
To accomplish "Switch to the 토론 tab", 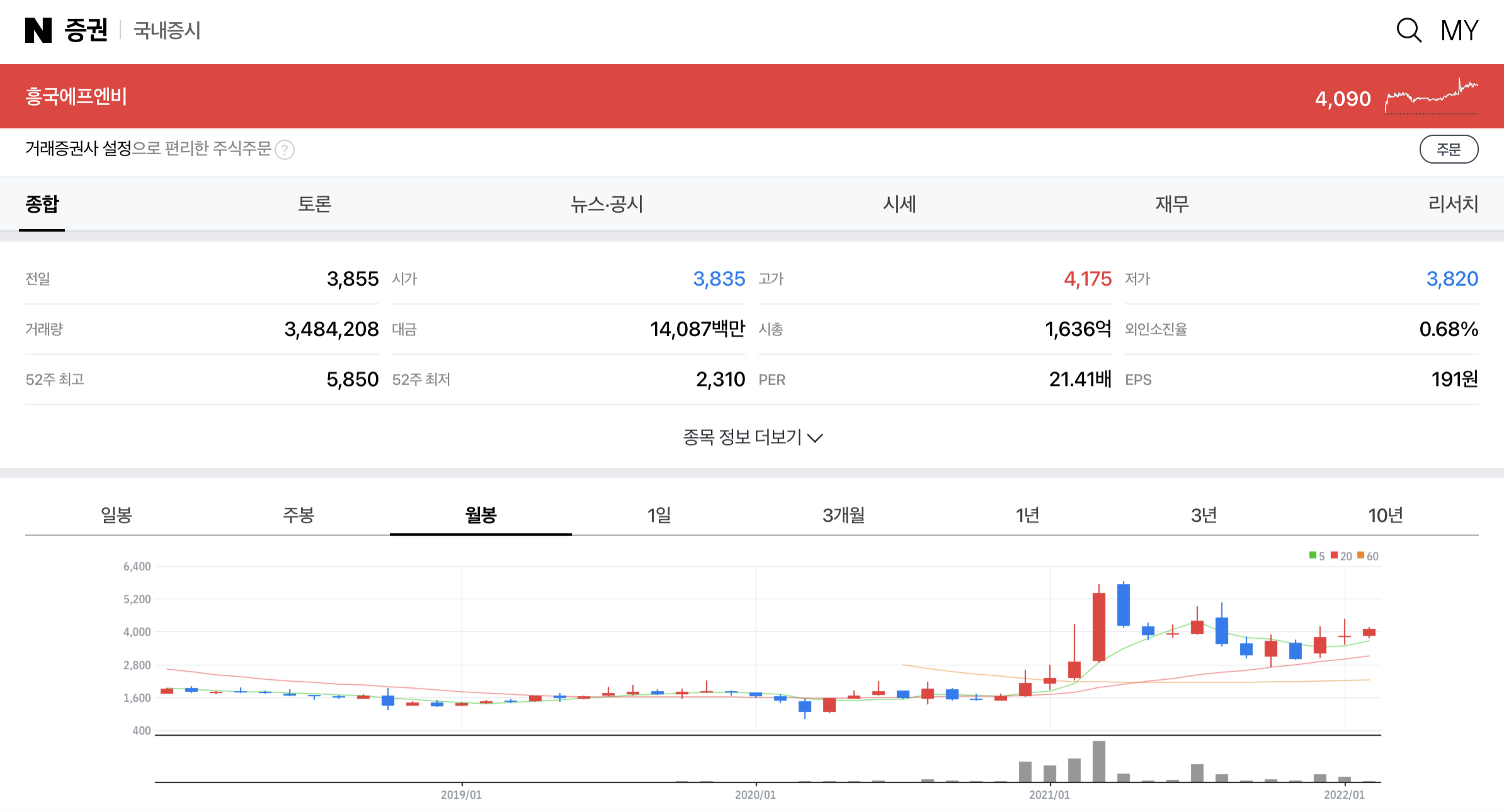I will (x=314, y=204).
